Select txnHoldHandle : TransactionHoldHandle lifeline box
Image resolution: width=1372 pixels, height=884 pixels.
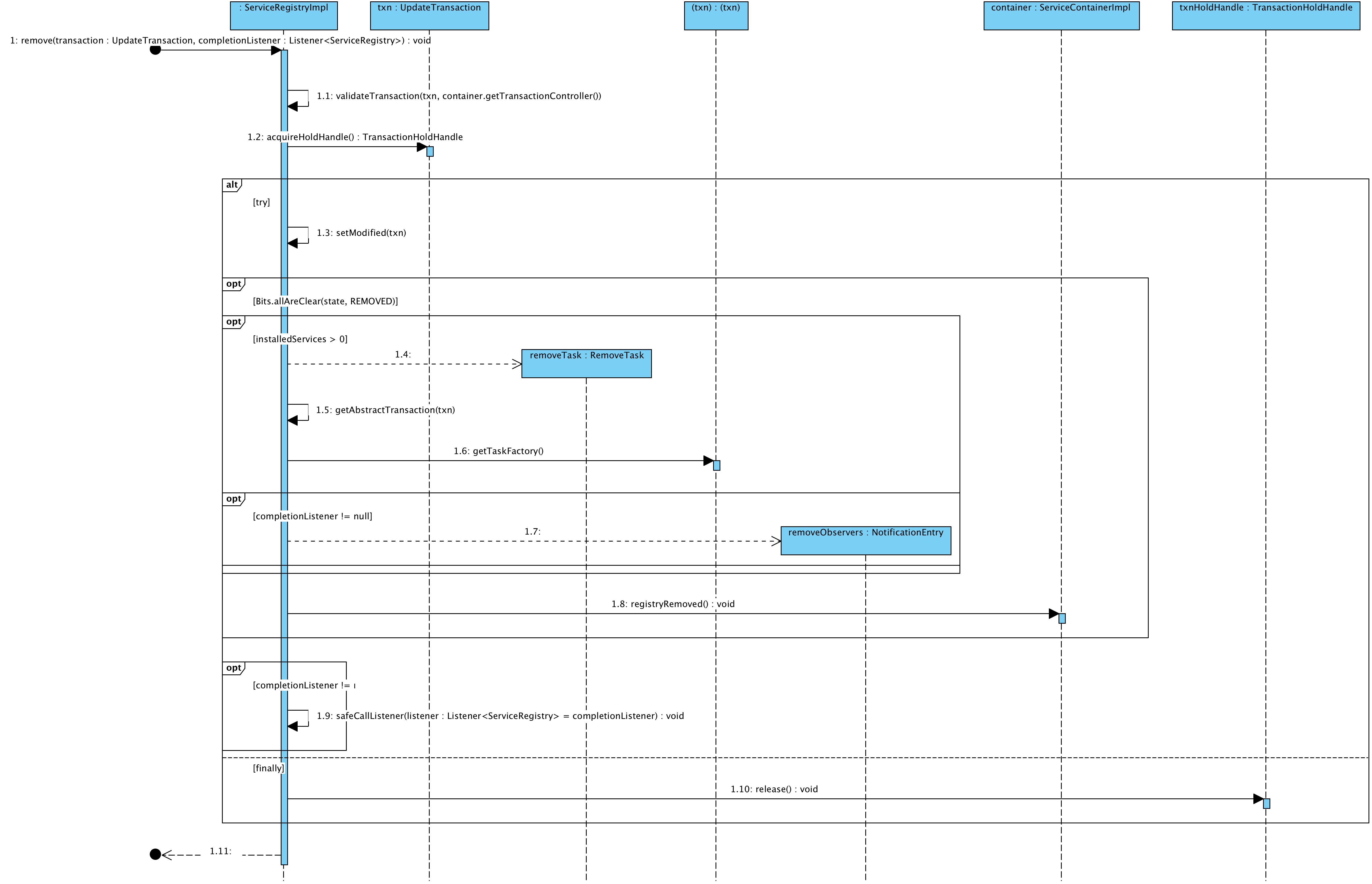[x=1265, y=16]
